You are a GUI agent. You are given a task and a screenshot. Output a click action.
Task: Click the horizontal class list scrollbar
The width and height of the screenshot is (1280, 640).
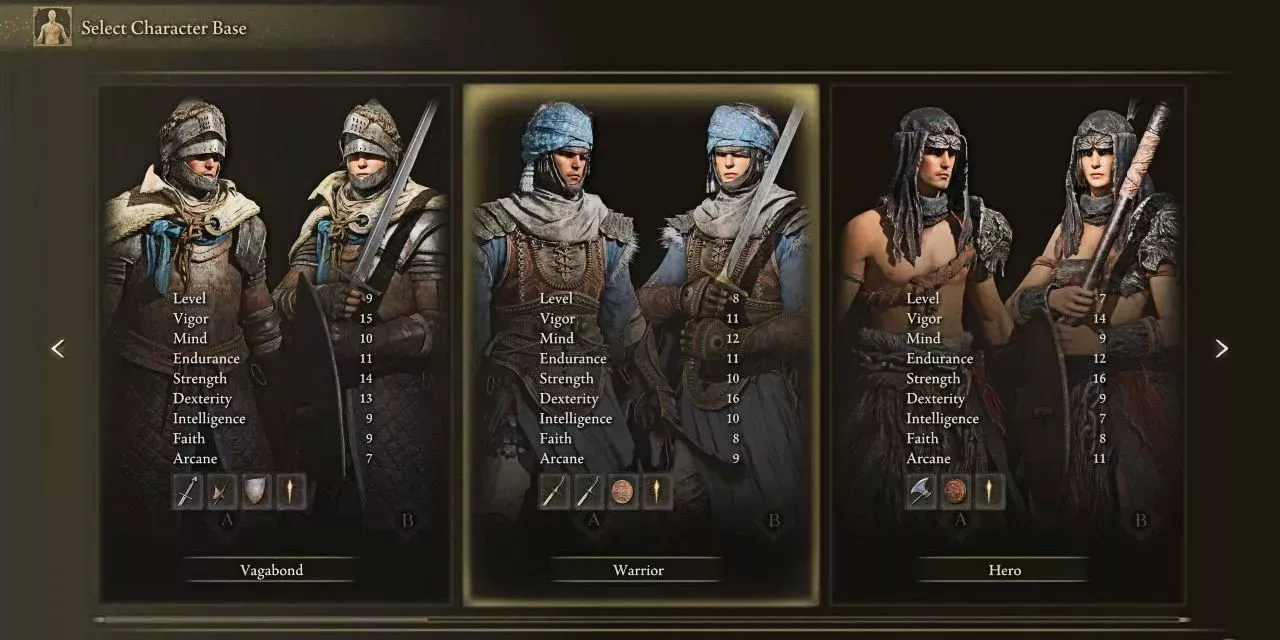640,620
